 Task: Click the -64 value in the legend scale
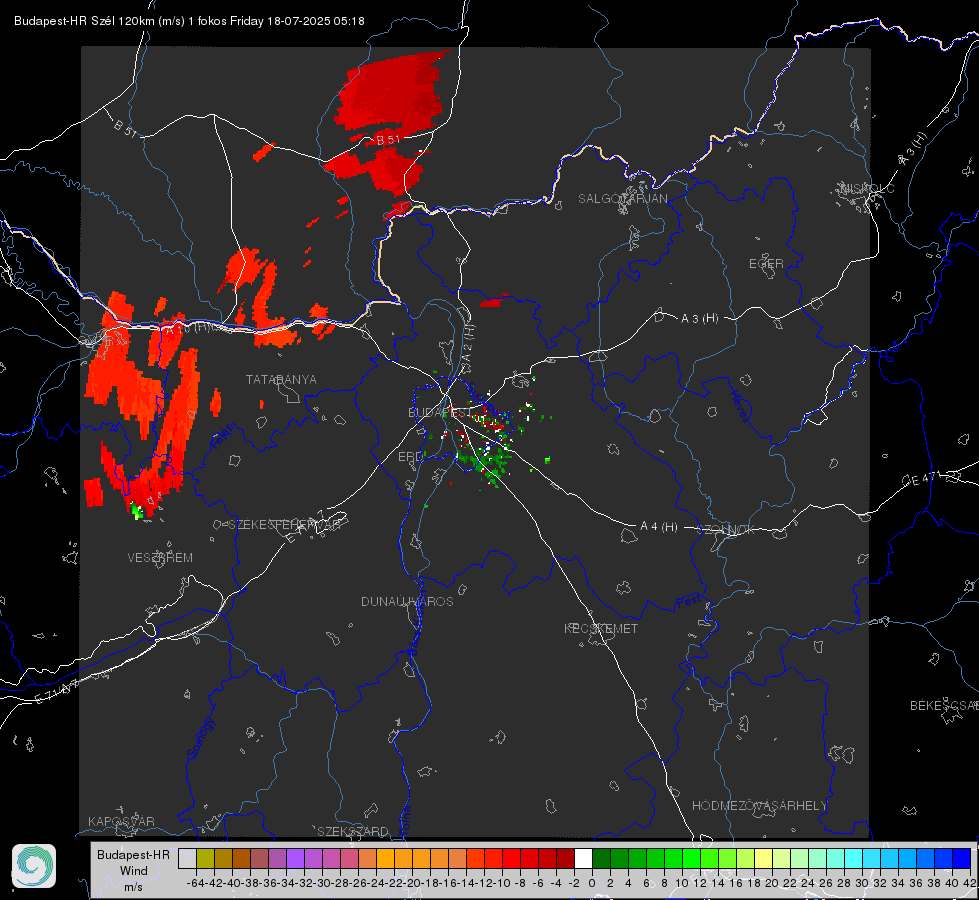(x=195, y=883)
